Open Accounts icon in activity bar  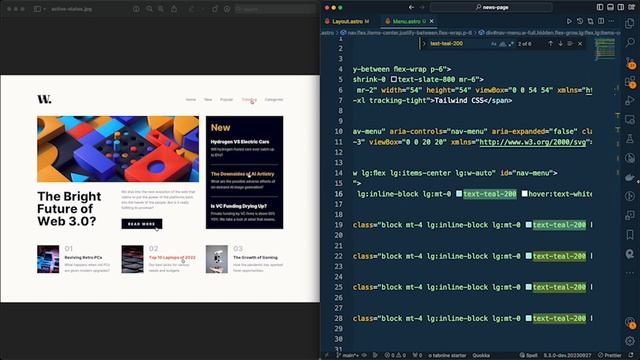click(630, 322)
